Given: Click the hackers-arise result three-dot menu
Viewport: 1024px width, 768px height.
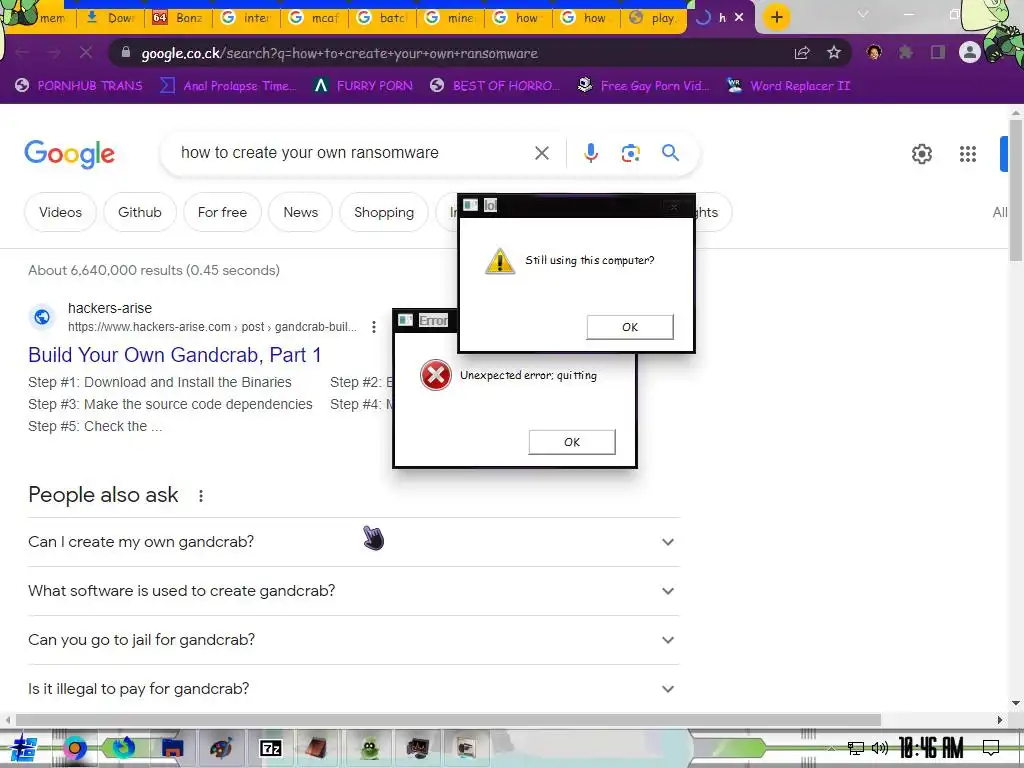Looking at the screenshot, I should 374,327.
